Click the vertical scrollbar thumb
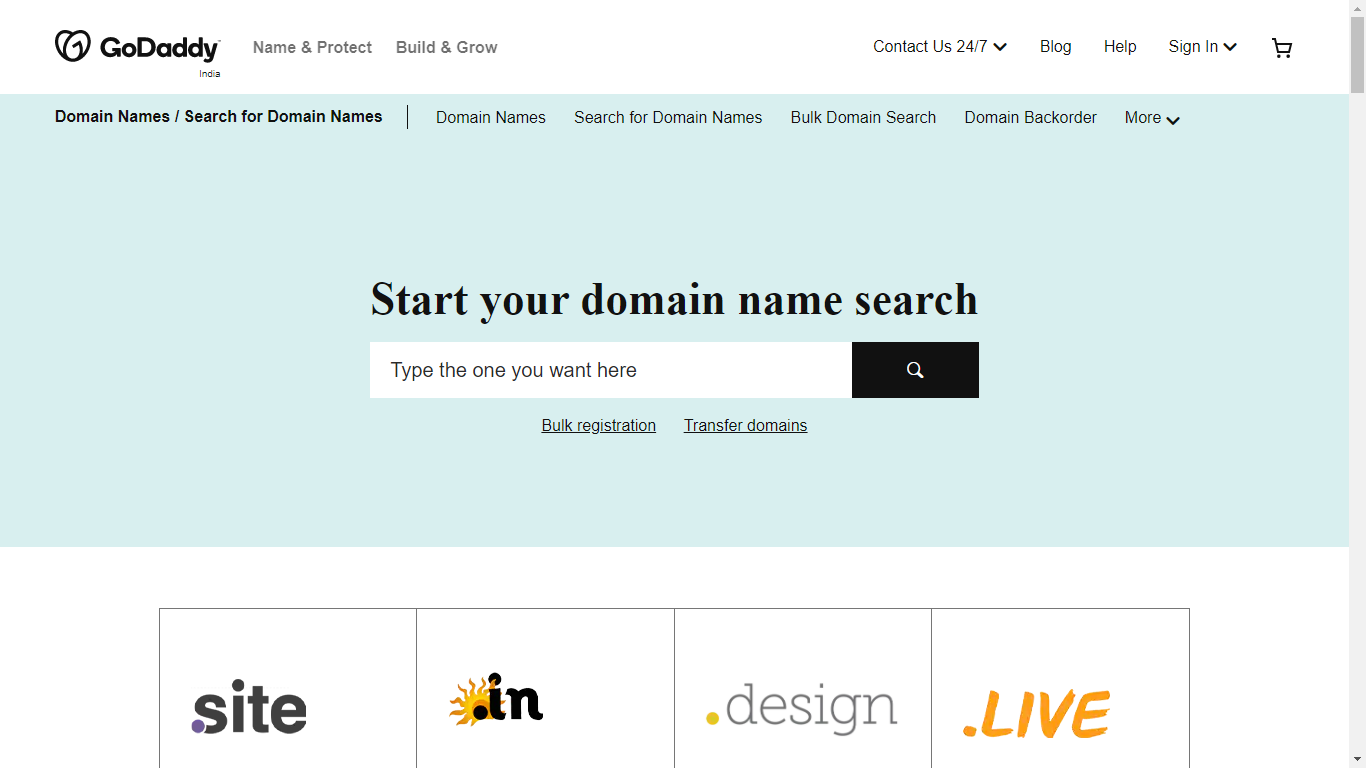 click(x=1357, y=56)
